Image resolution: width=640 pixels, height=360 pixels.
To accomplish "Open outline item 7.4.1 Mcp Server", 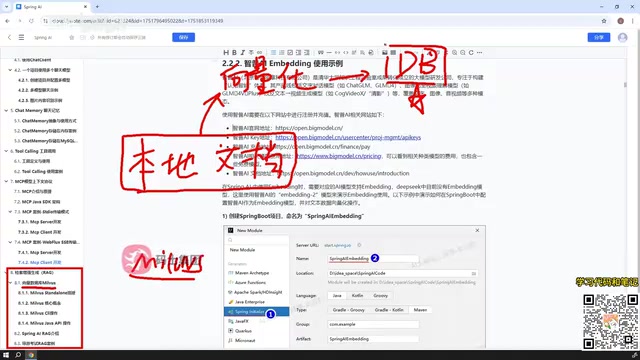I will tap(40, 252).
